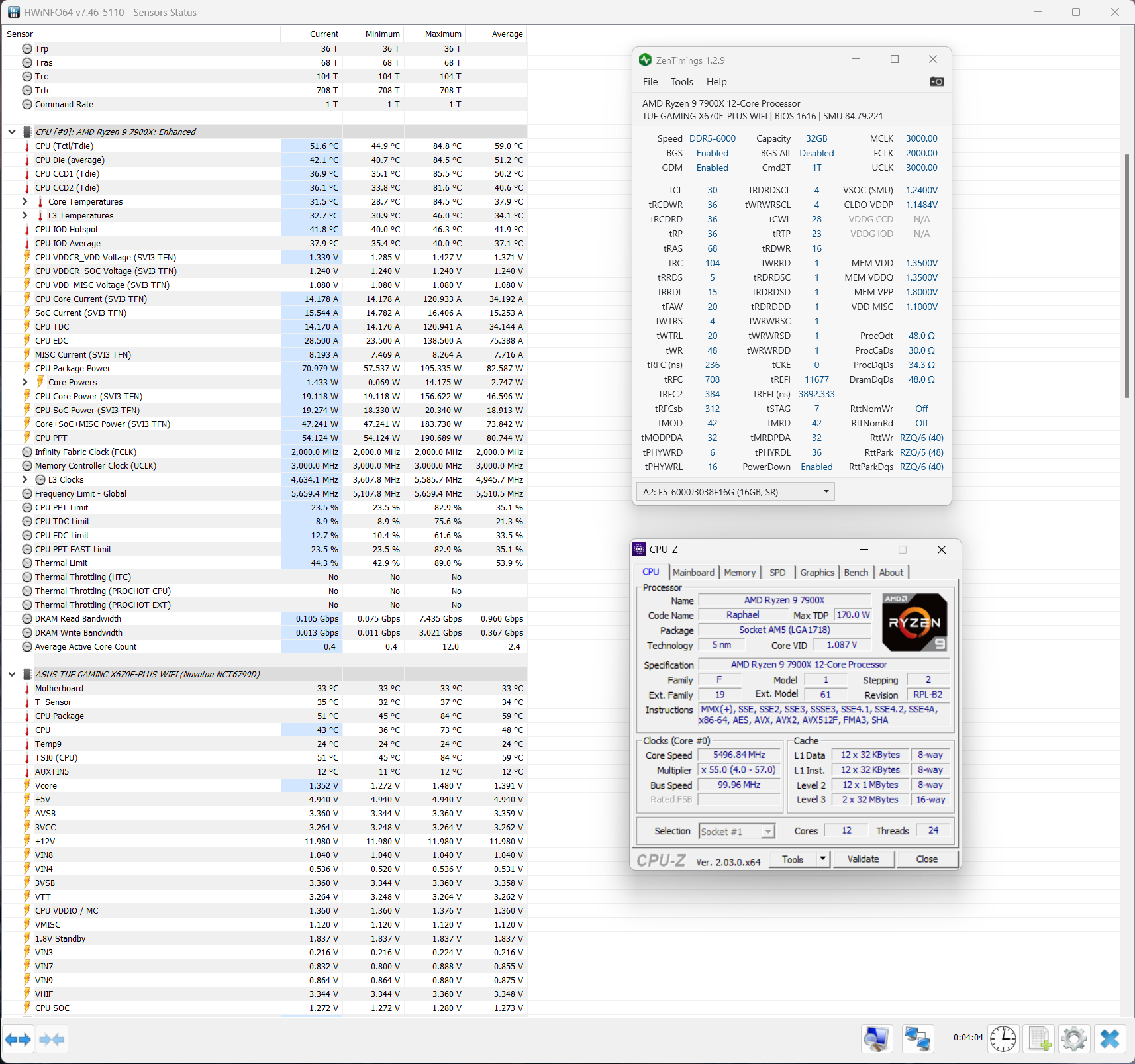The height and width of the screenshot is (1064, 1135).
Task: Select the CPU EDC sensor row
Action: tap(265, 341)
